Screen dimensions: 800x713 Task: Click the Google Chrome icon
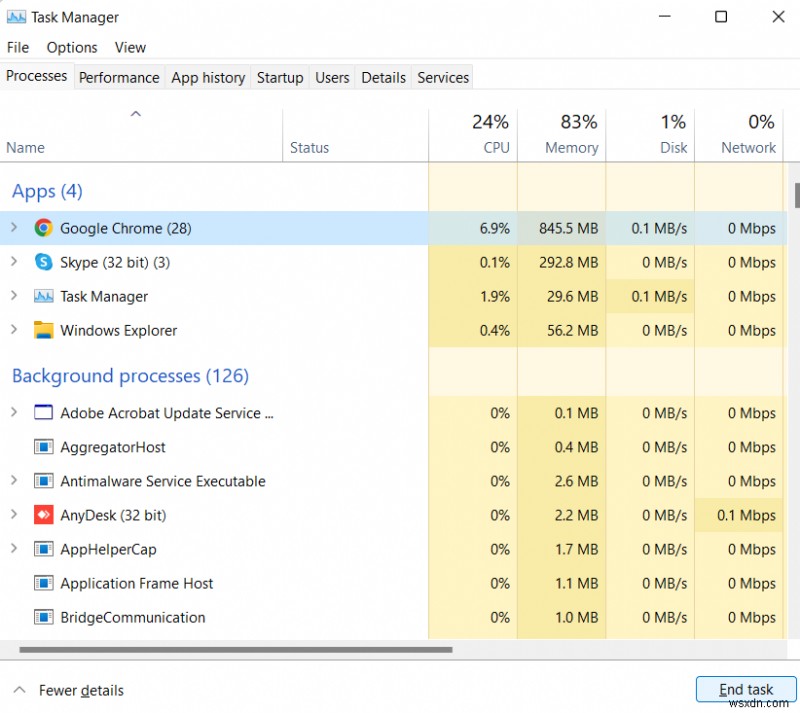tap(43, 228)
